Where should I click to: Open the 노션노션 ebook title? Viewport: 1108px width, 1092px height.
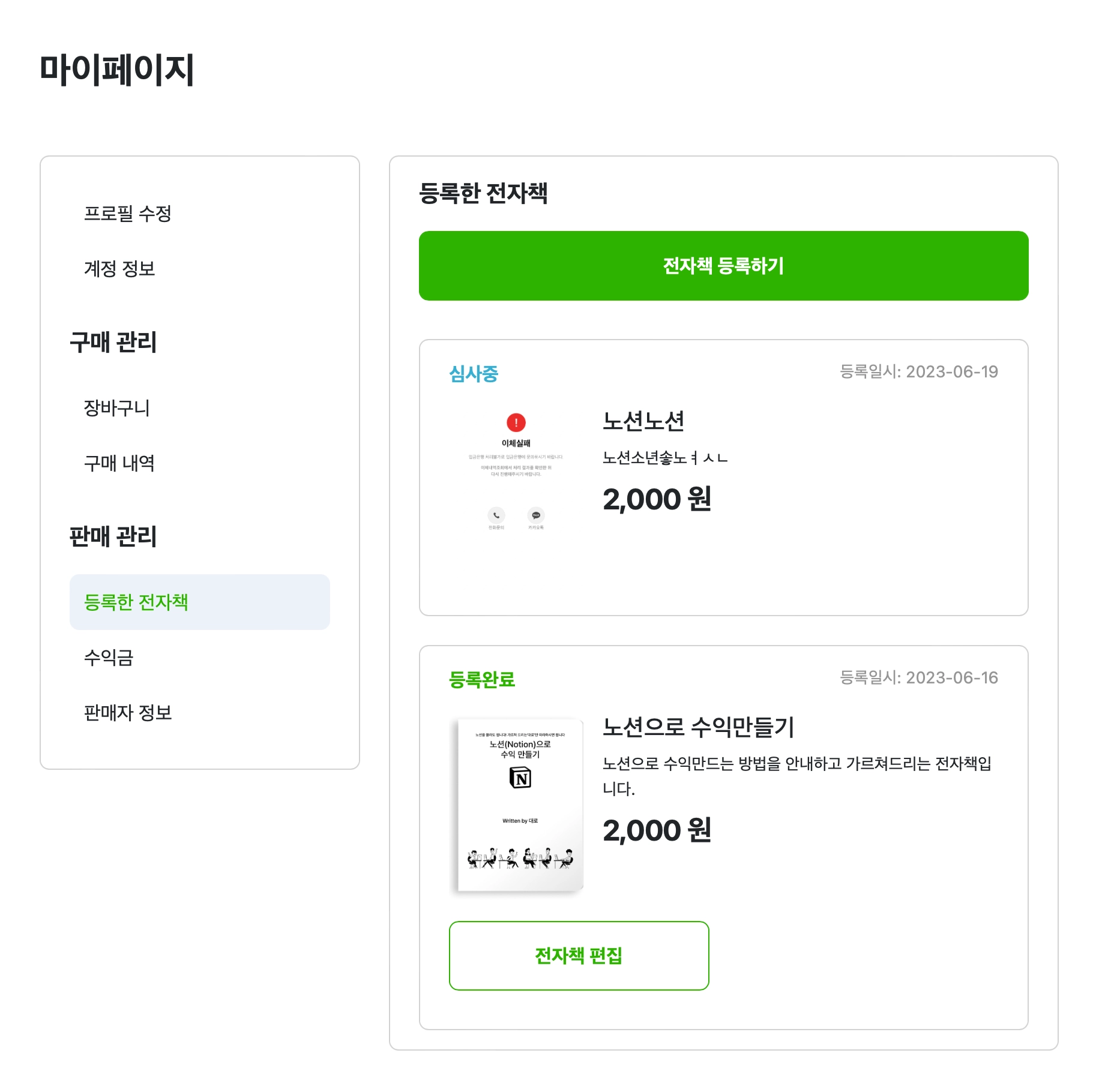click(643, 421)
